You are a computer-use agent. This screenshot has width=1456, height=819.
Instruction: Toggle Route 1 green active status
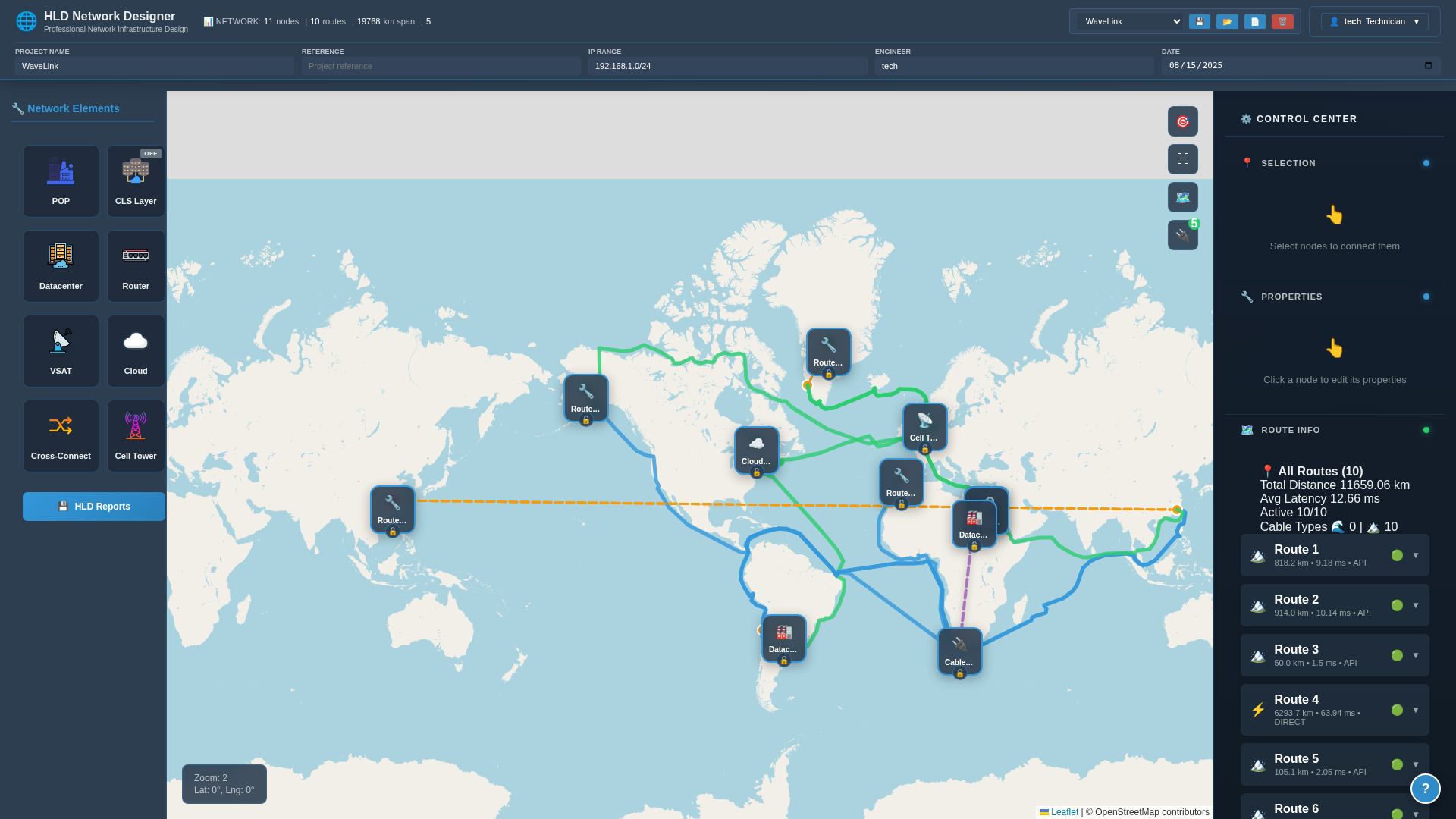point(1397,555)
